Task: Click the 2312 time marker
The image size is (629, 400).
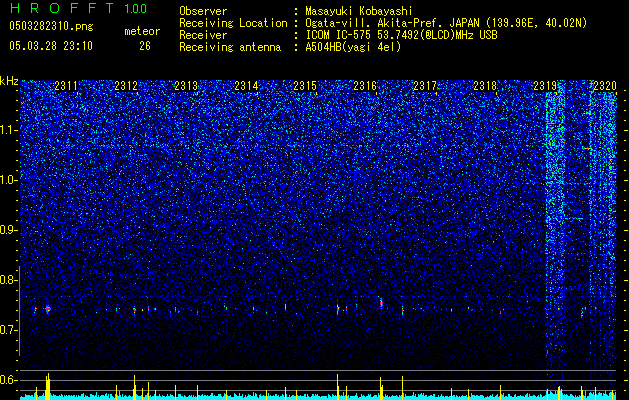Action: click(x=126, y=86)
